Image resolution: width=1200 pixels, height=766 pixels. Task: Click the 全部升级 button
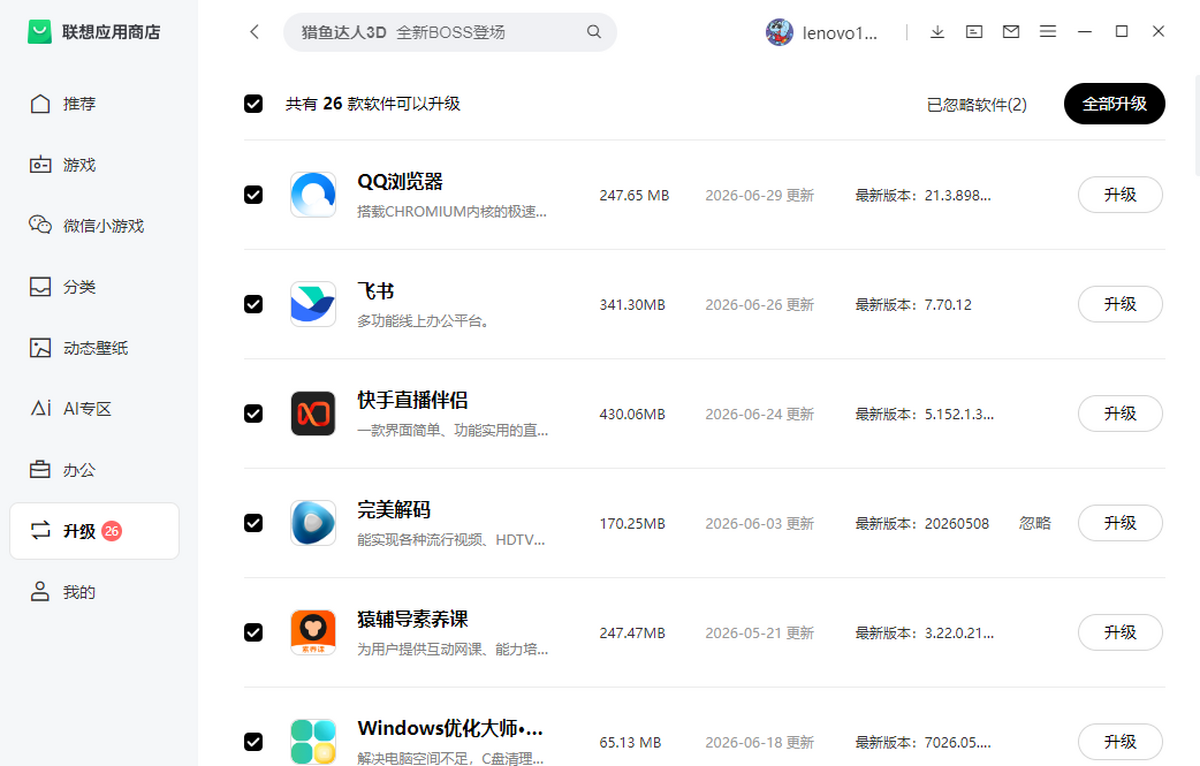(1114, 104)
